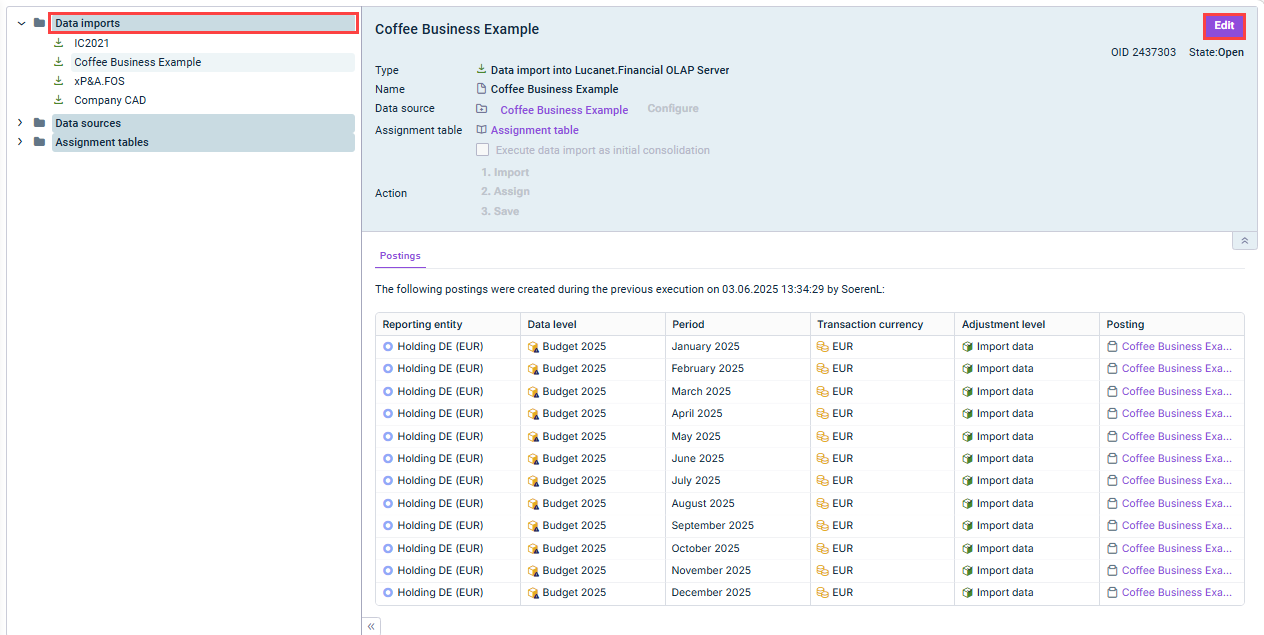The image size is (1264, 635).
Task: Click the Holding DE circle icon in January row
Action: click(388, 346)
